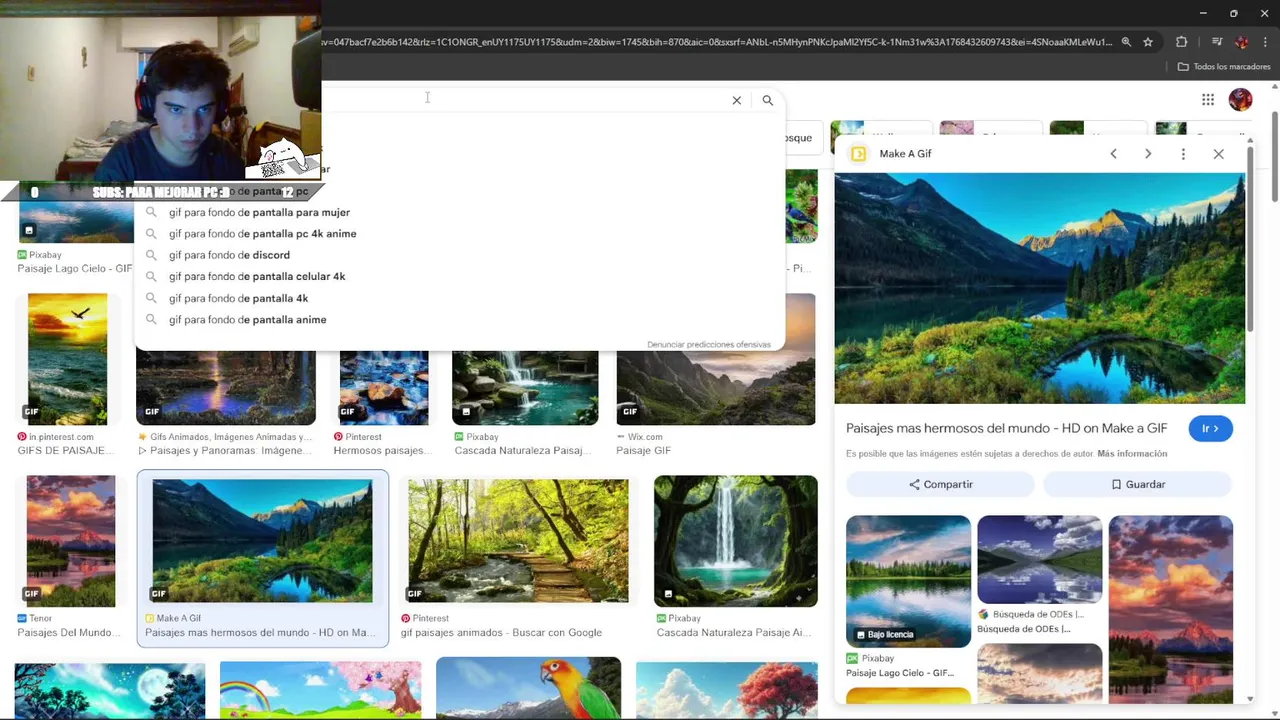Open the Más información link
The width and height of the screenshot is (1280, 720).
tap(1132, 454)
